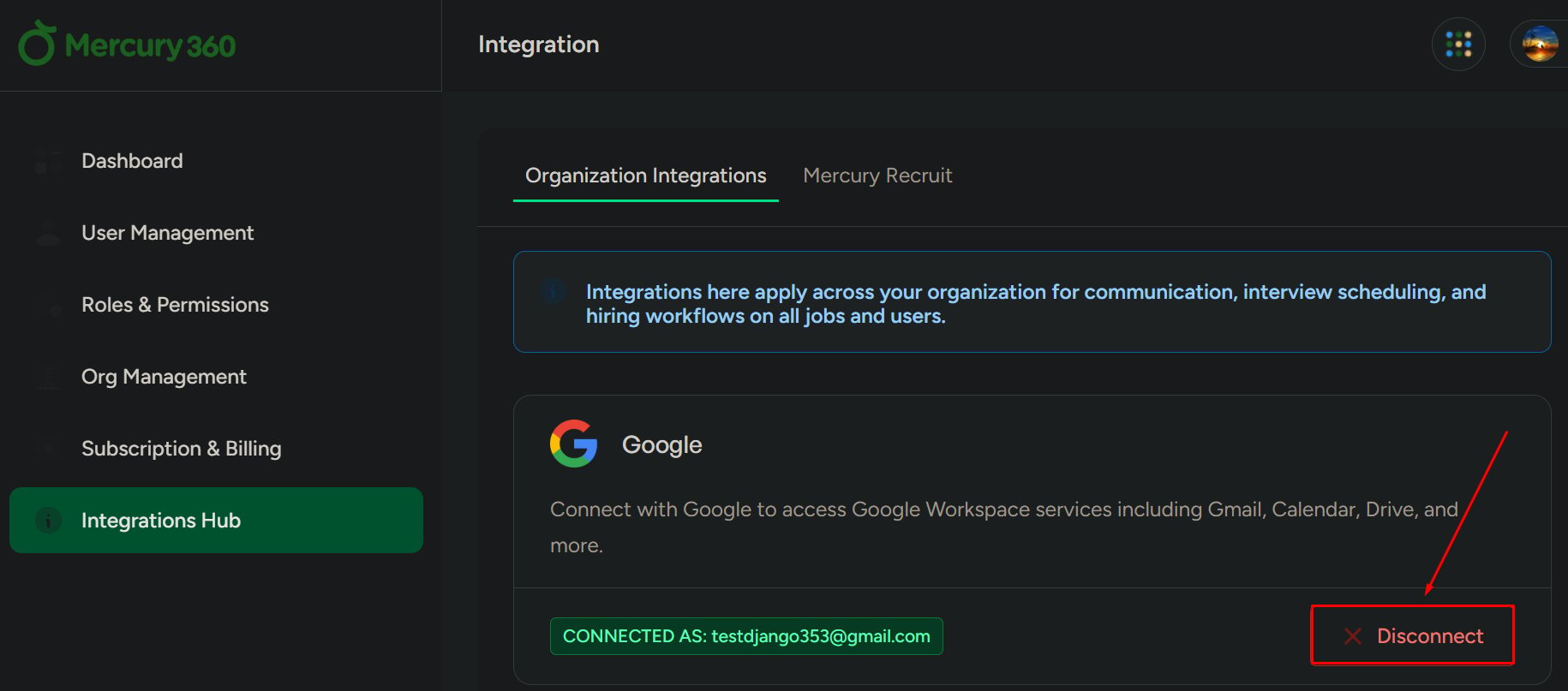Click the Subscription & Billing sidebar icon
Image resolution: width=1568 pixels, height=691 pixels.
(48, 449)
